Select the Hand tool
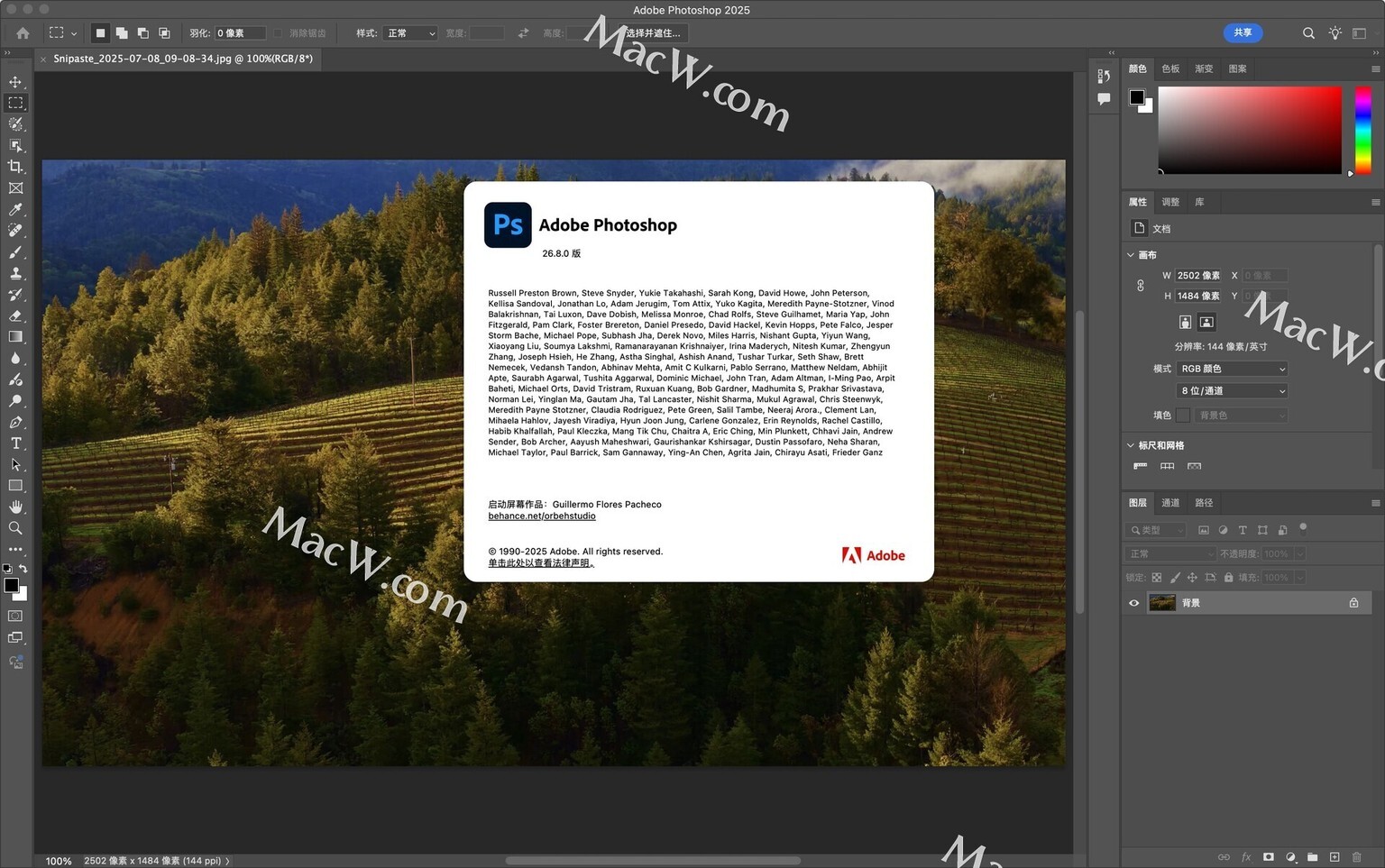The height and width of the screenshot is (868, 1385). click(15, 507)
